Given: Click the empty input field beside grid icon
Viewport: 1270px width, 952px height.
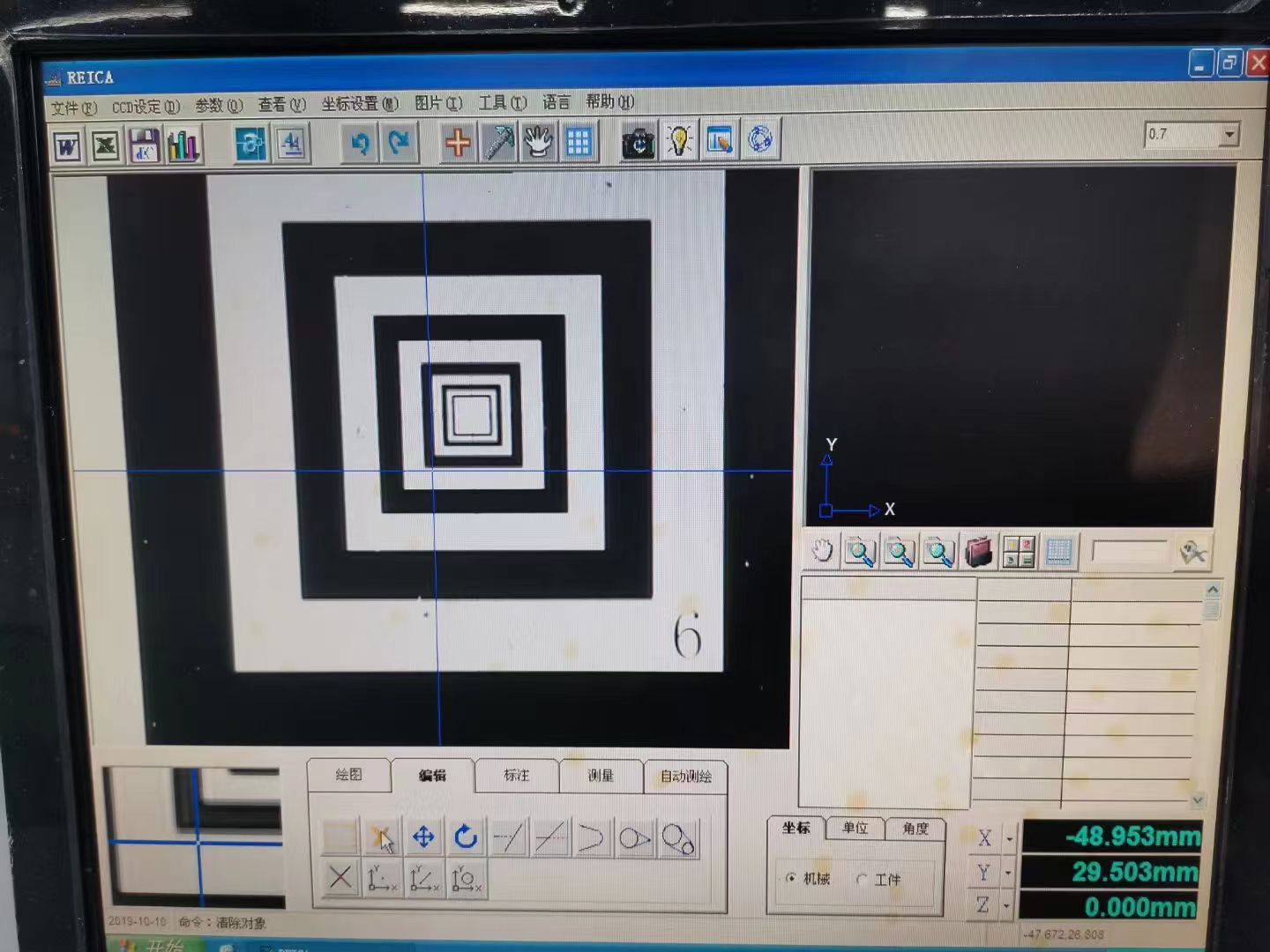Looking at the screenshot, I should [1128, 552].
